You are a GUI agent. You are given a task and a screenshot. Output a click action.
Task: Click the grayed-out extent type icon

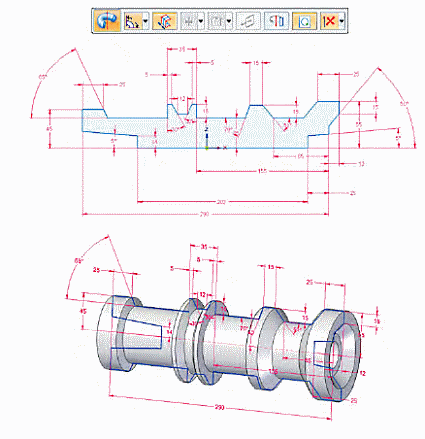pyautogui.click(x=217, y=22)
